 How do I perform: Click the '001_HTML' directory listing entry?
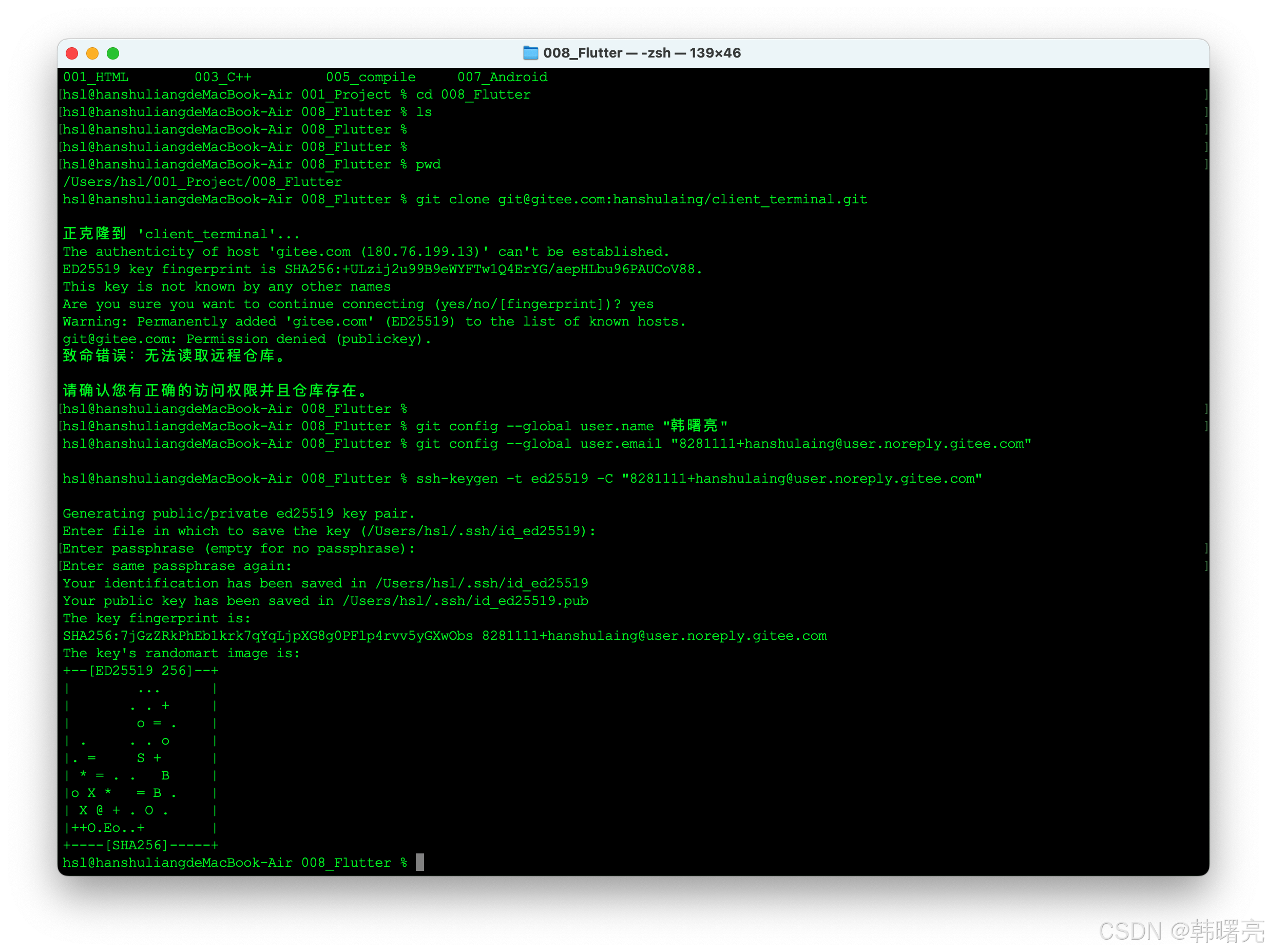[95, 78]
